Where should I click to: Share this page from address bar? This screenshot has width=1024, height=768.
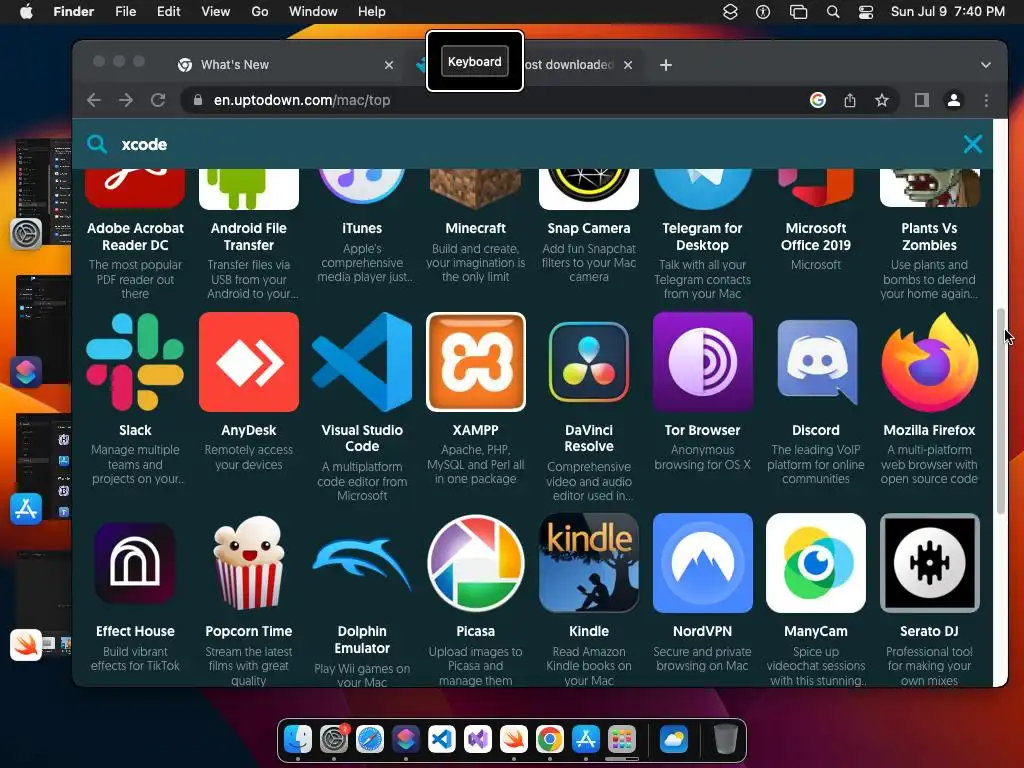tap(850, 101)
